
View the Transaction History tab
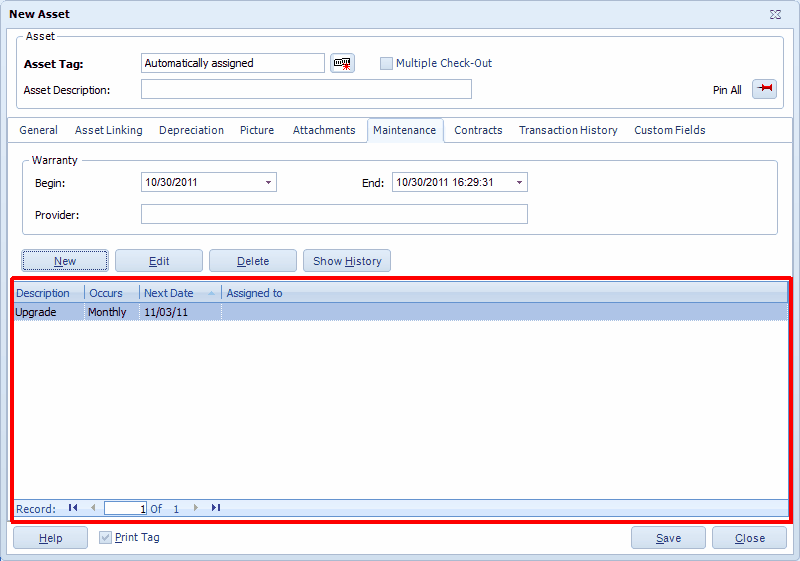coord(568,130)
